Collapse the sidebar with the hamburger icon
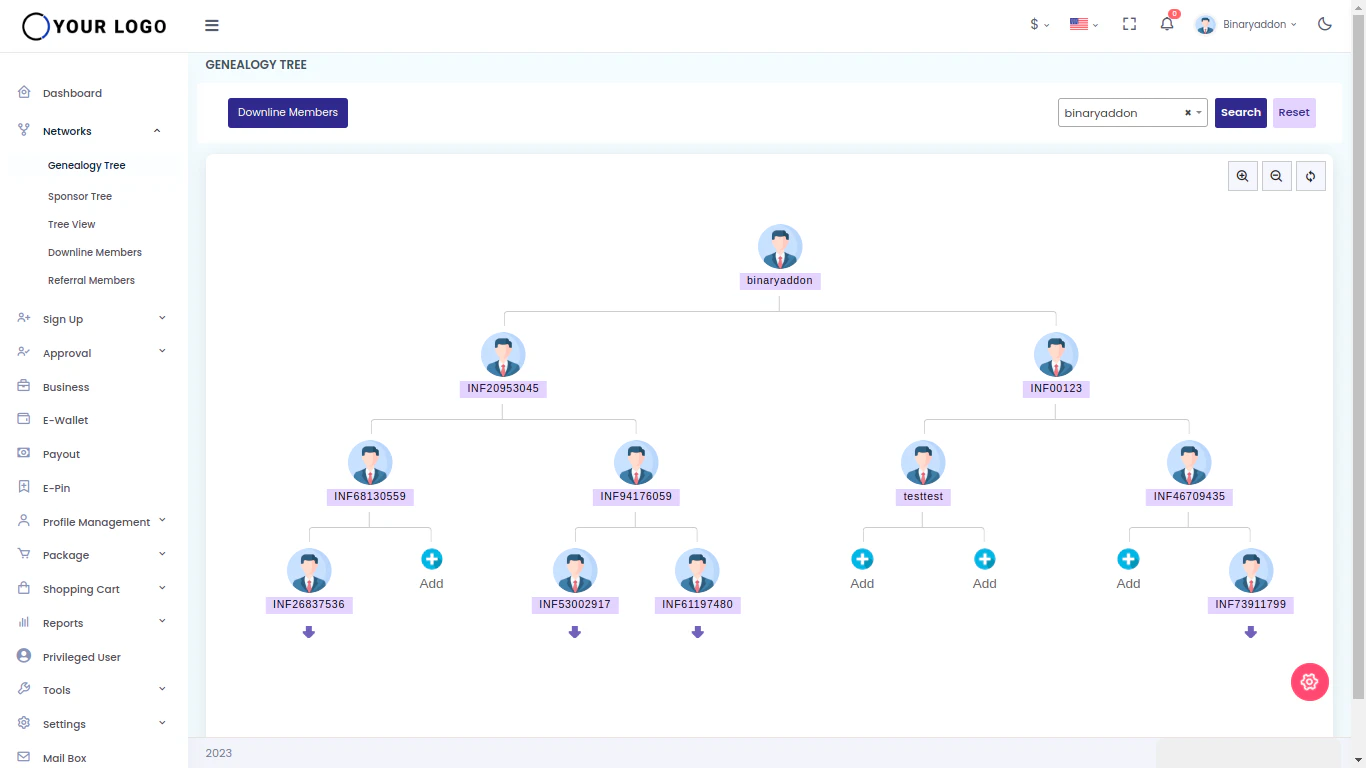 pos(211,25)
